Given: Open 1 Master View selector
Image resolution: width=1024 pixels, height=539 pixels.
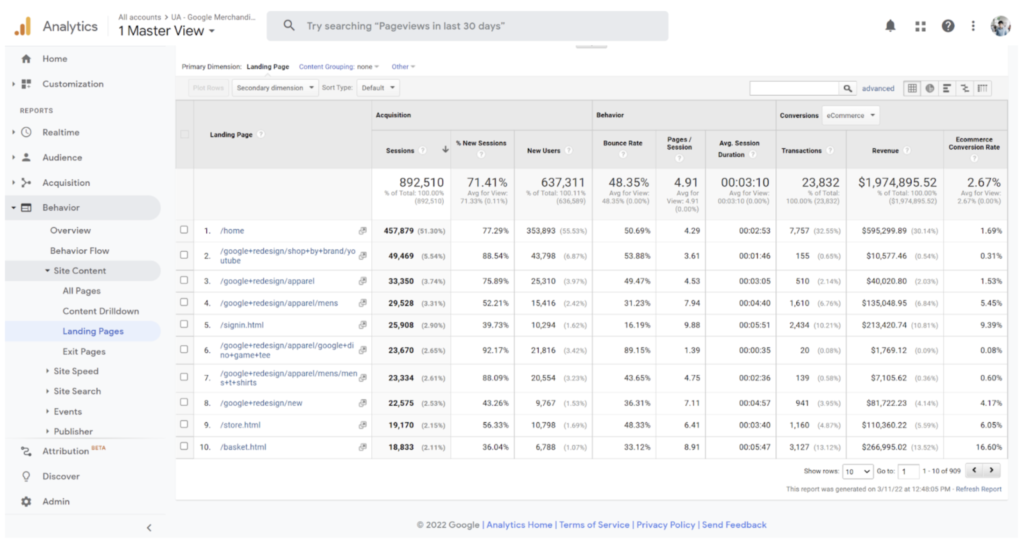Looking at the screenshot, I should point(166,31).
